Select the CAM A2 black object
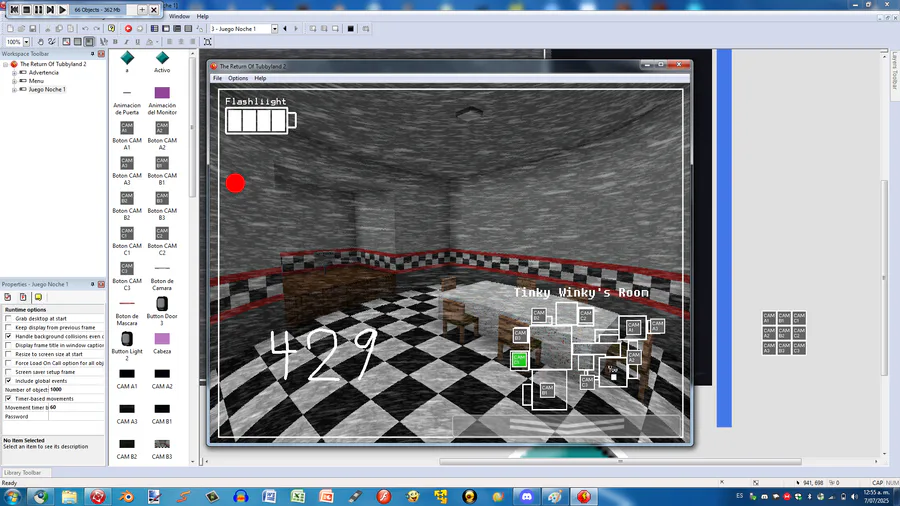 [162, 379]
